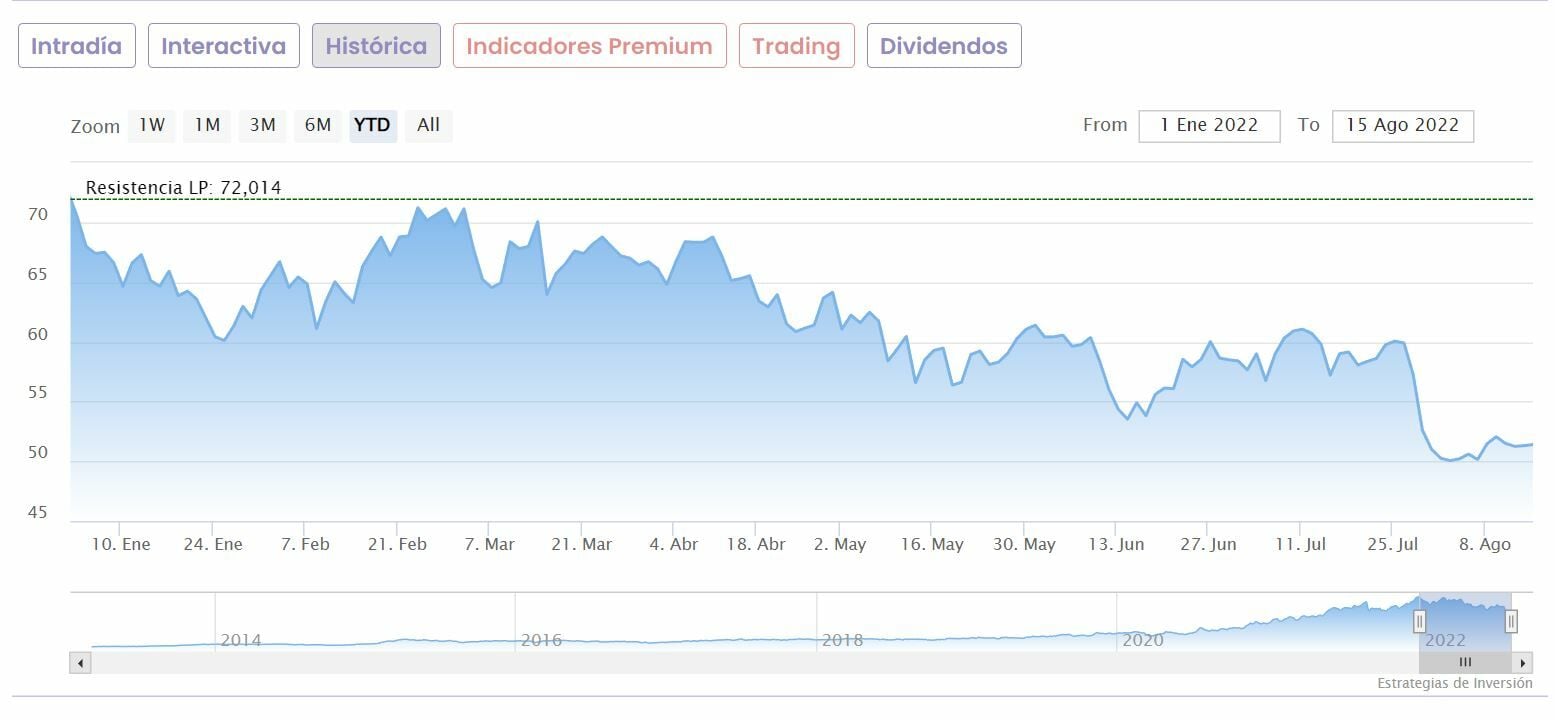Switch to the Intradía tab
1555x720 pixels.
(77, 46)
